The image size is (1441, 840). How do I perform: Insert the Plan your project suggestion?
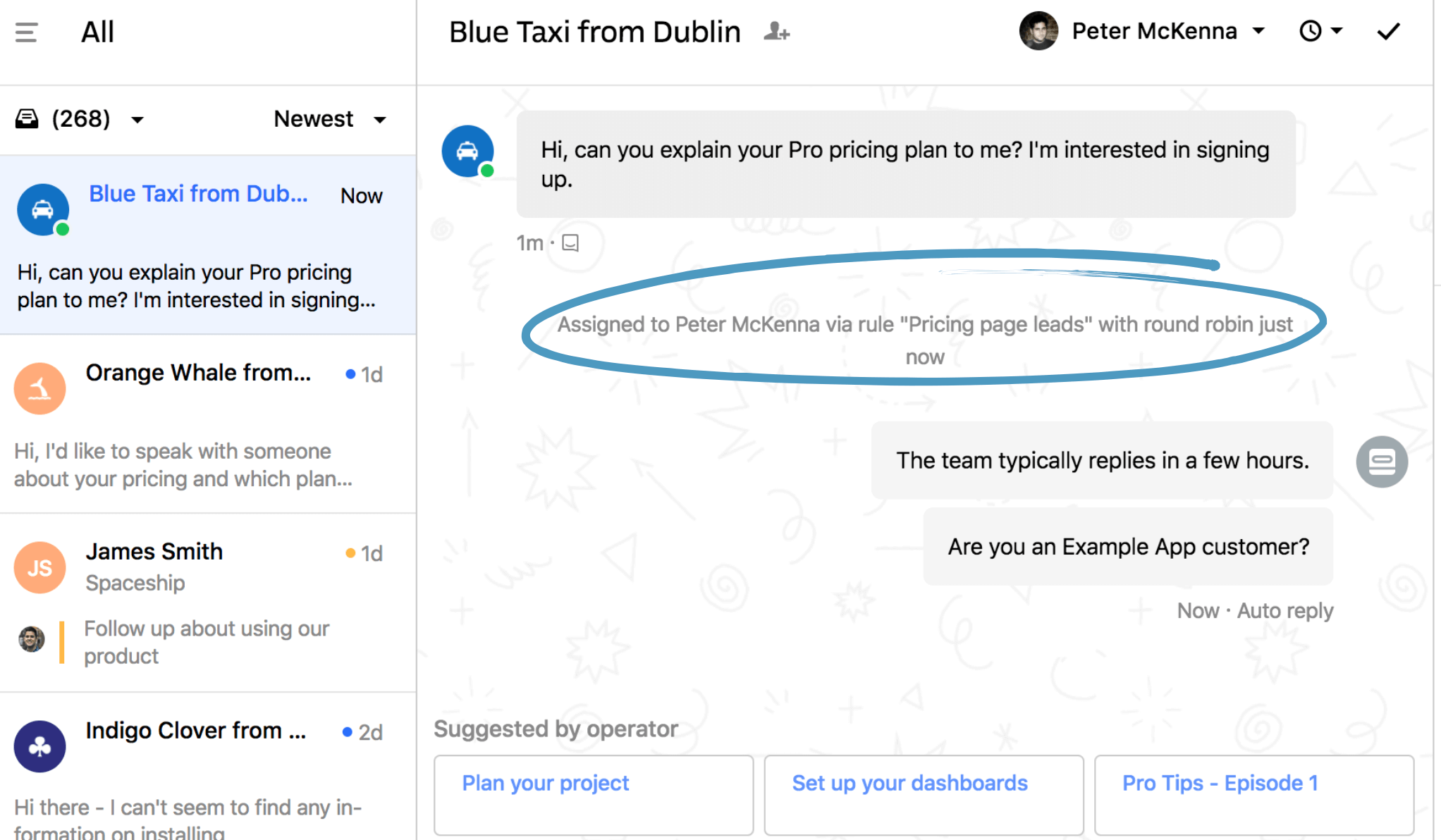pos(594,795)
